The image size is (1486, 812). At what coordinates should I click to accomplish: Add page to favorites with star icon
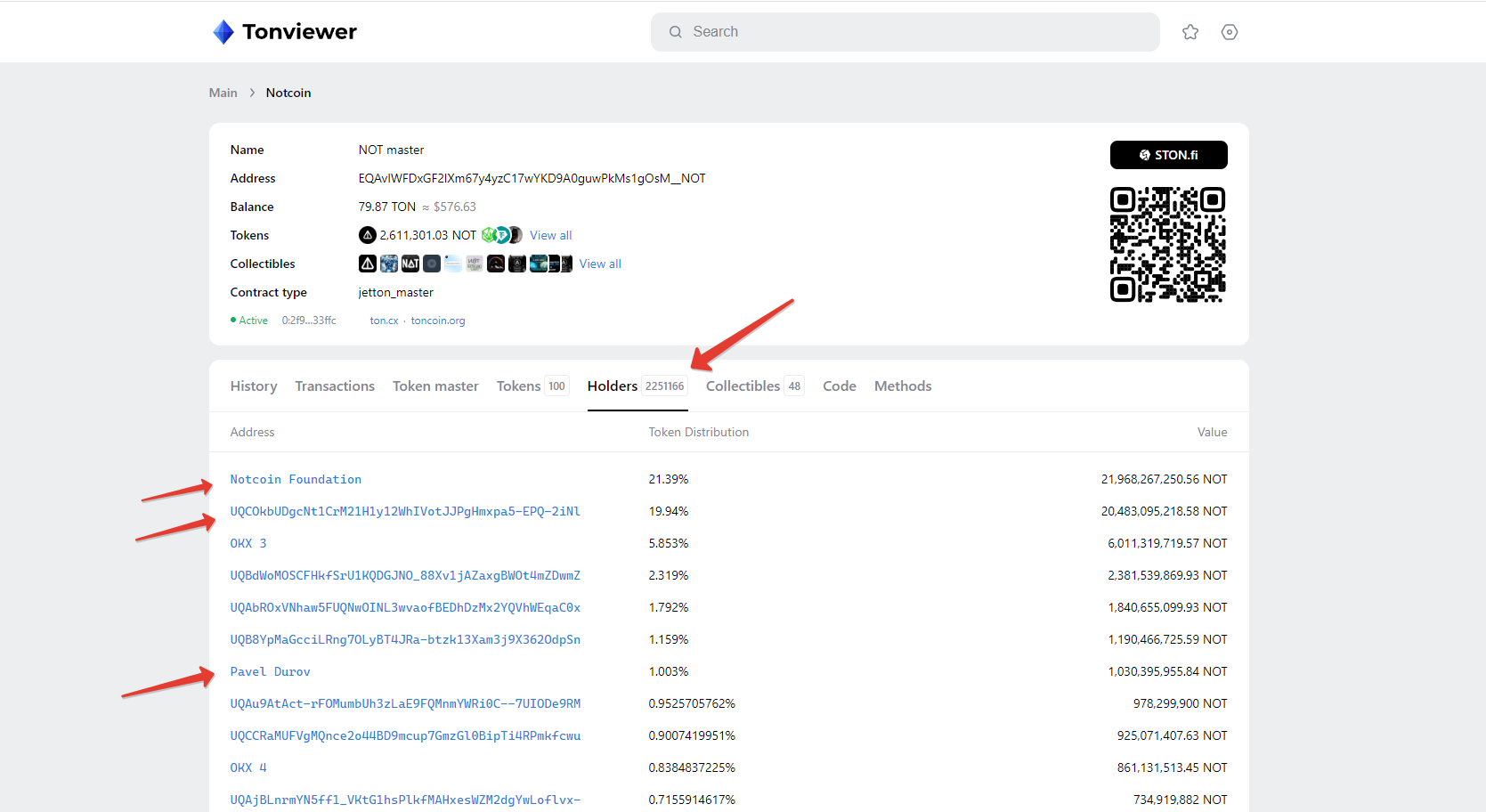click(x=1190, y=32)
